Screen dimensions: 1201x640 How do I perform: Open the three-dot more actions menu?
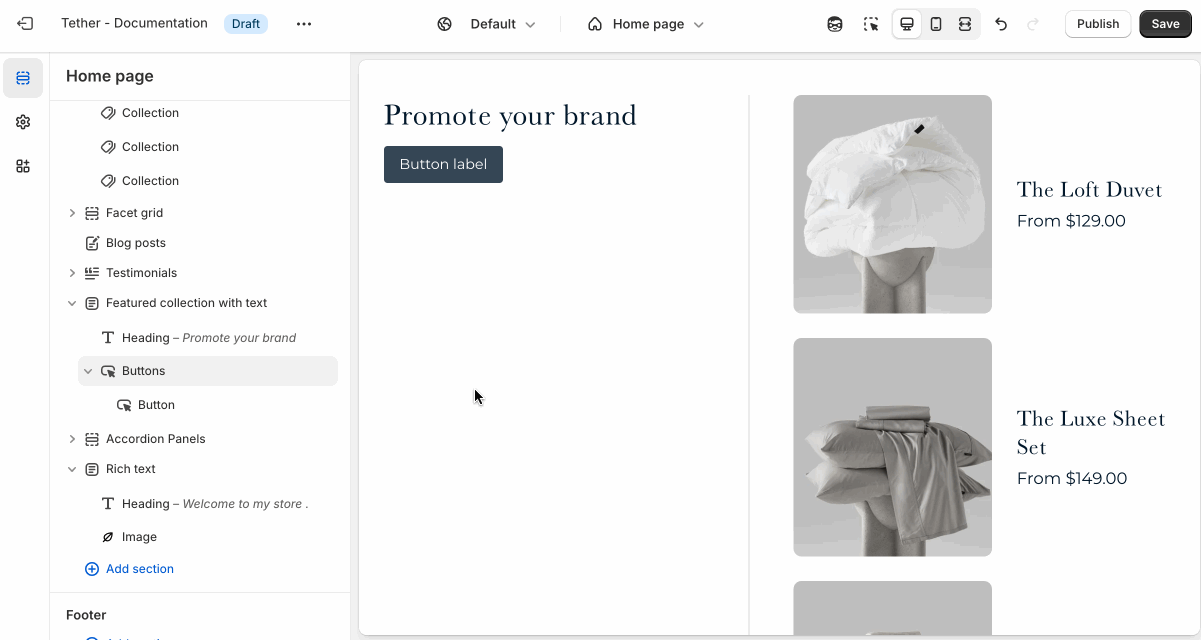304,24
